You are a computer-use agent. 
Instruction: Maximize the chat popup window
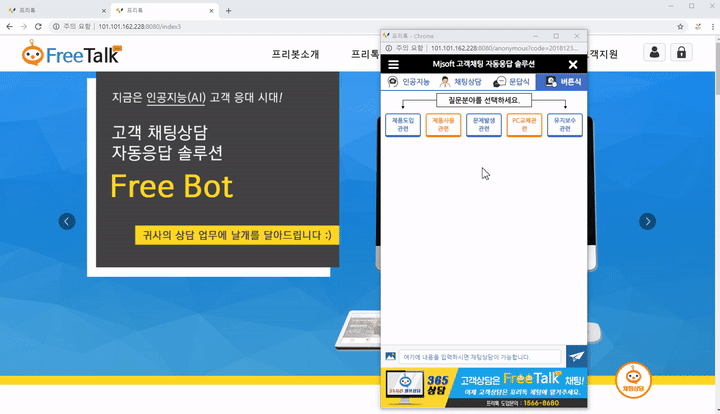pyautogui.click(x=556, y=36)
